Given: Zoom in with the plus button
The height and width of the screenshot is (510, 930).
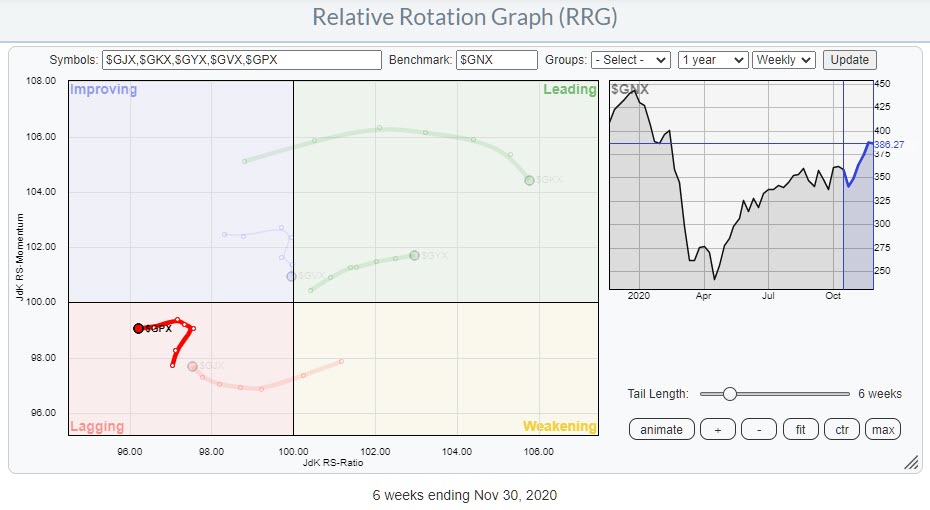Looking at the screenshot, I should 717,430.
